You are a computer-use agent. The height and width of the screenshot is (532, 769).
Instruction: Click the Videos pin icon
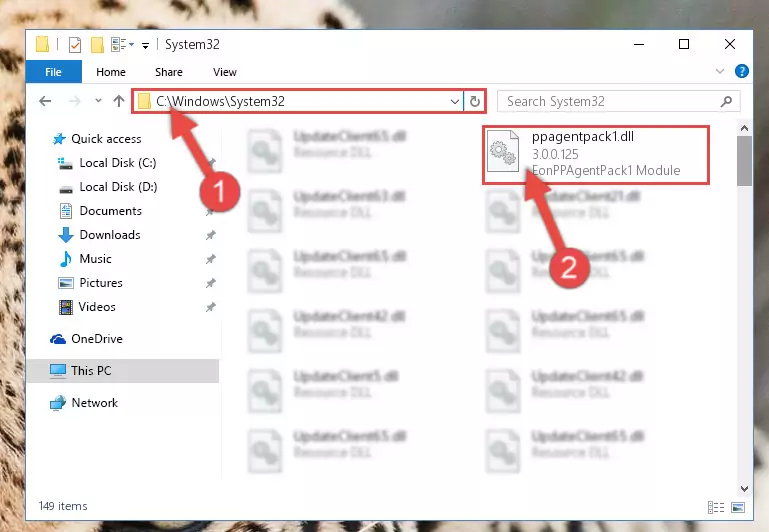pos(210,307)
